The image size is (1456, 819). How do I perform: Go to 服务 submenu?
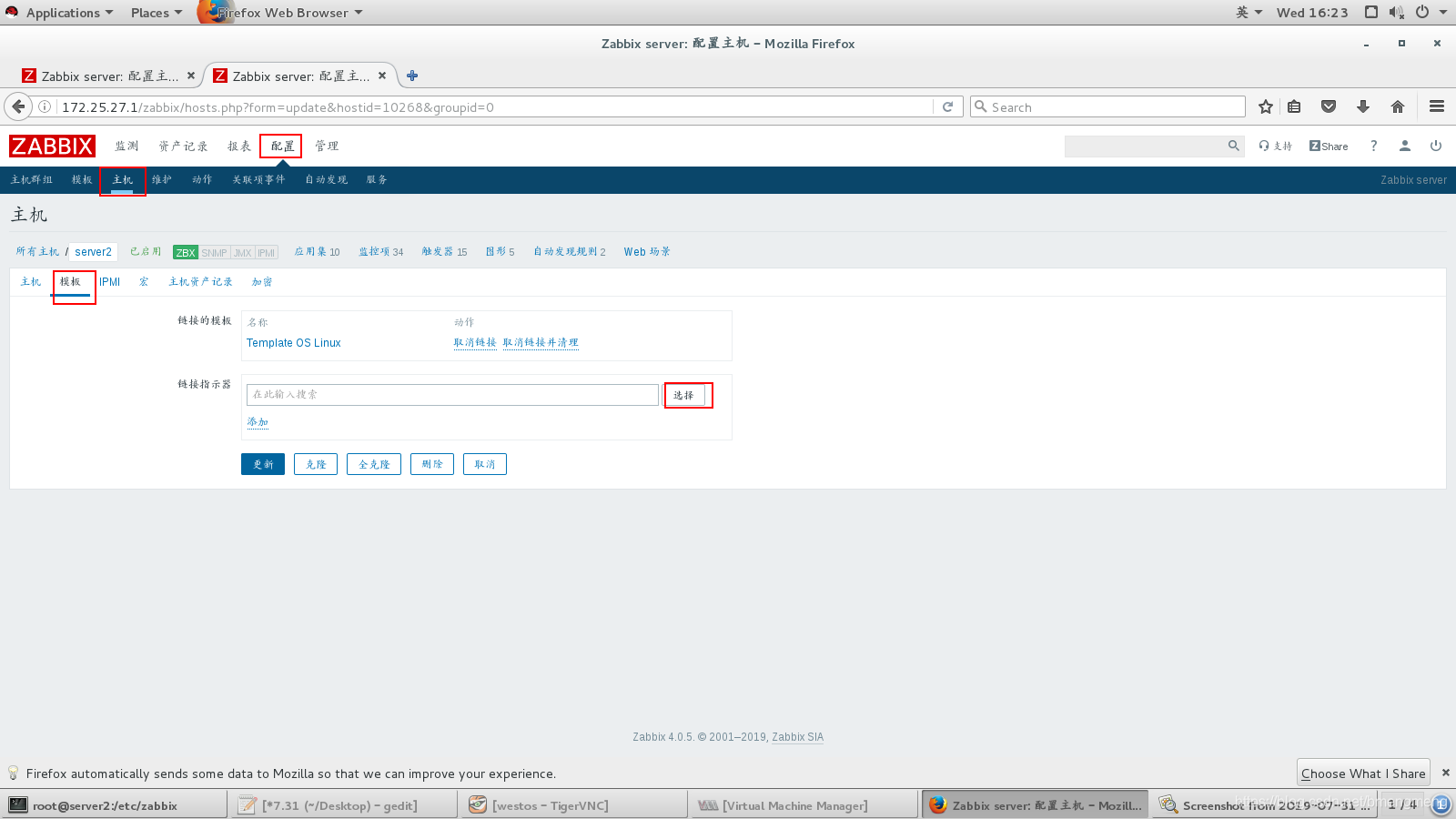coord(377,179)
